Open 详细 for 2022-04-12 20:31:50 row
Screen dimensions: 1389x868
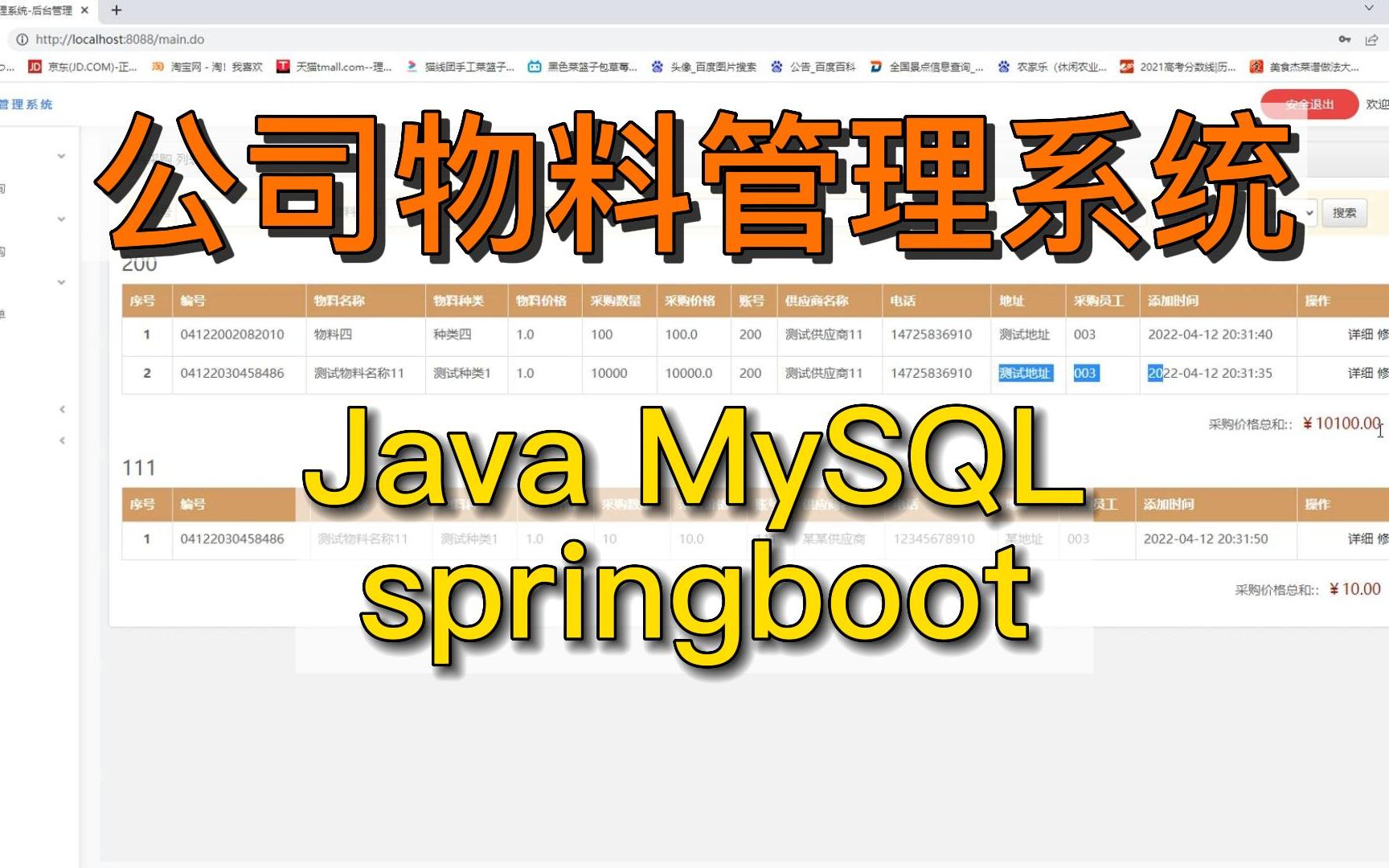pos(1360,538)
